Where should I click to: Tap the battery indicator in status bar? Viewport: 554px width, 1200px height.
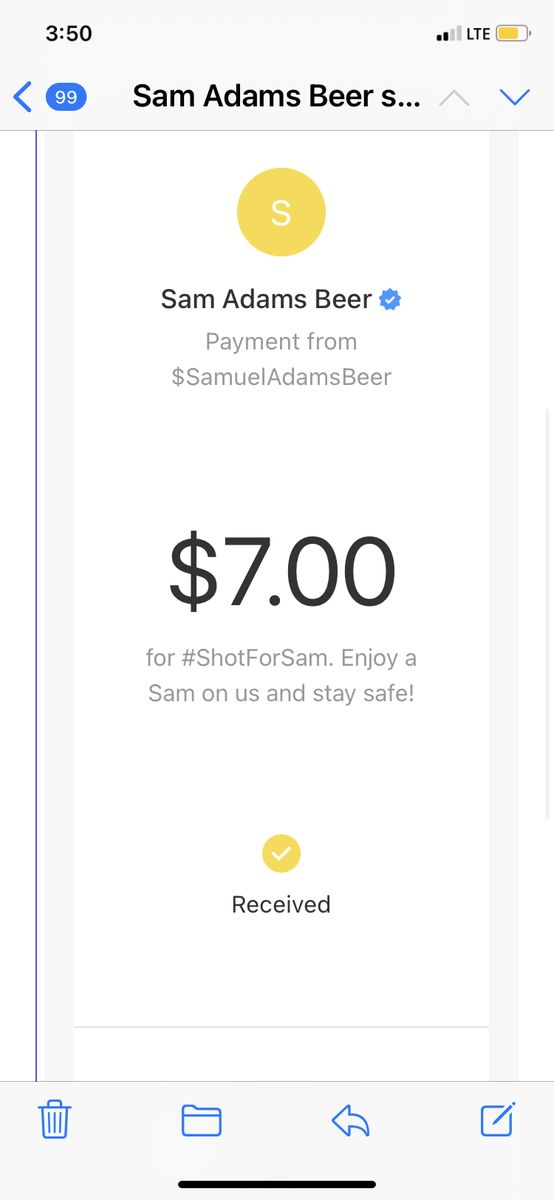[x=514, y=34]
